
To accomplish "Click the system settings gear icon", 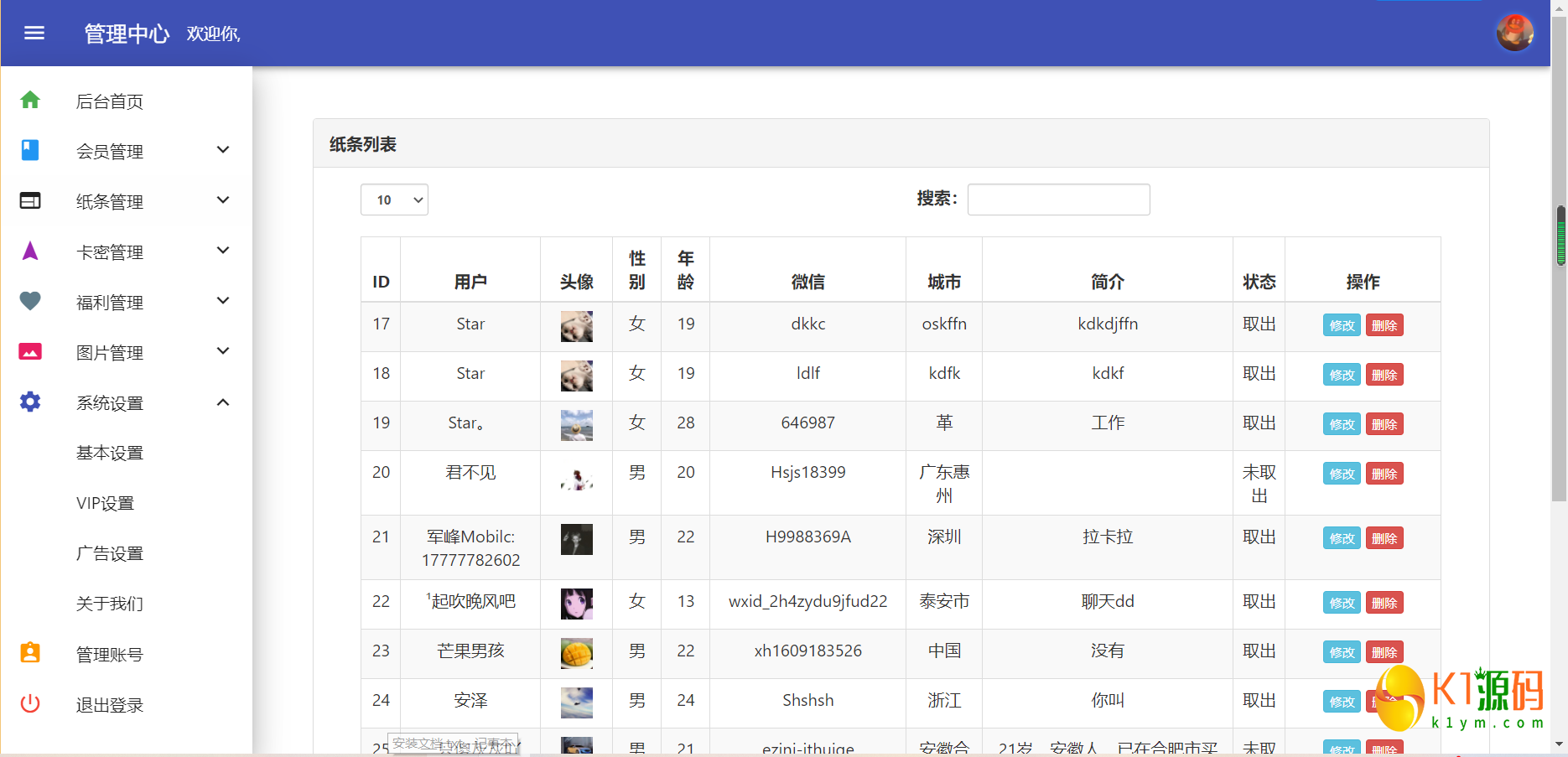I will point(30,402).
